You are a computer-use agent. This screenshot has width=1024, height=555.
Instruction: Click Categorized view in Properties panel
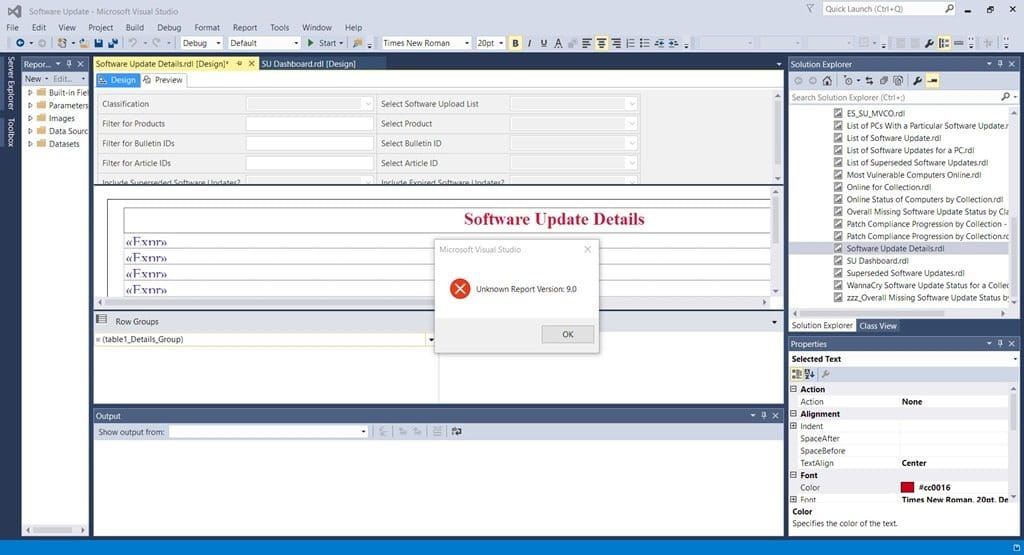point(797,374)
